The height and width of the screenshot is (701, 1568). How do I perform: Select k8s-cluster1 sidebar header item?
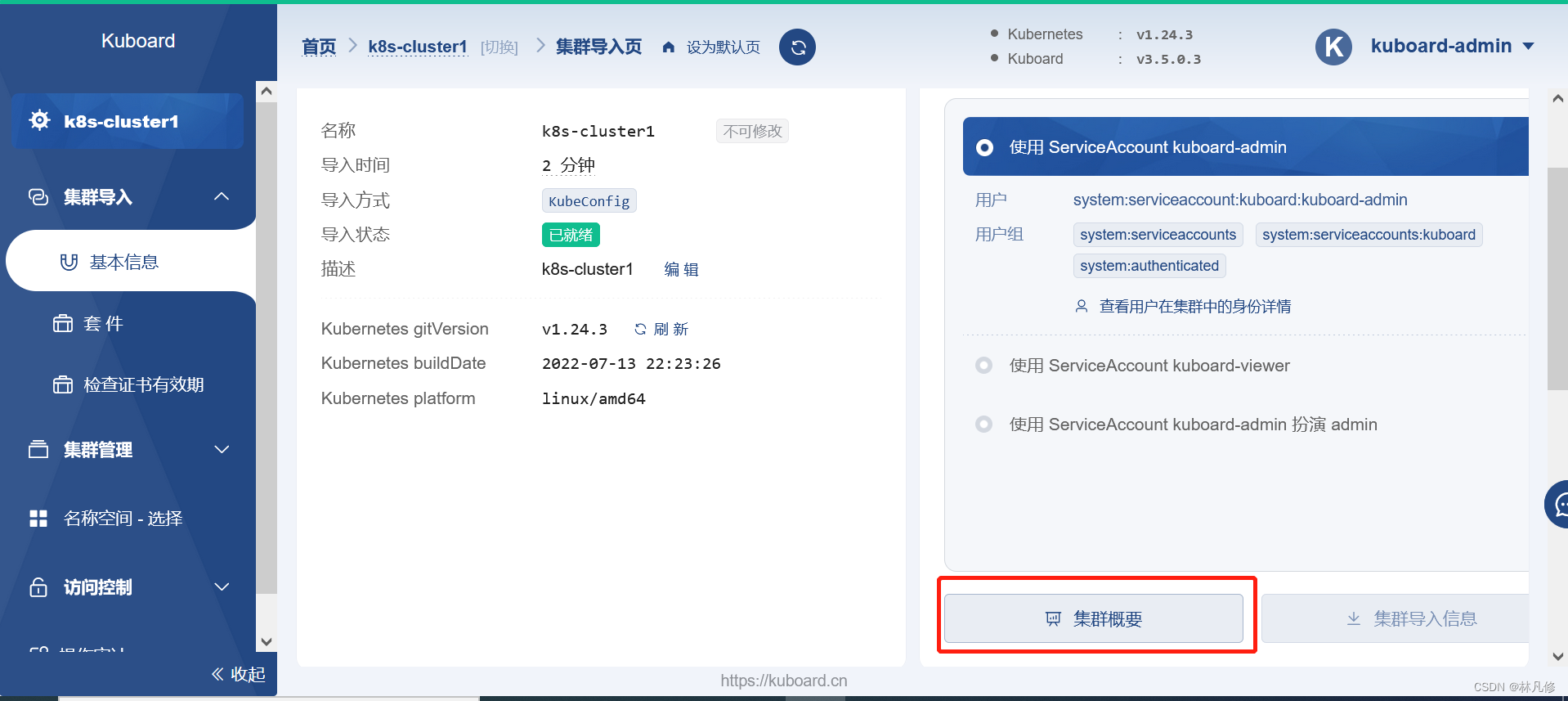pyautogui.click(x=128, y=121)
